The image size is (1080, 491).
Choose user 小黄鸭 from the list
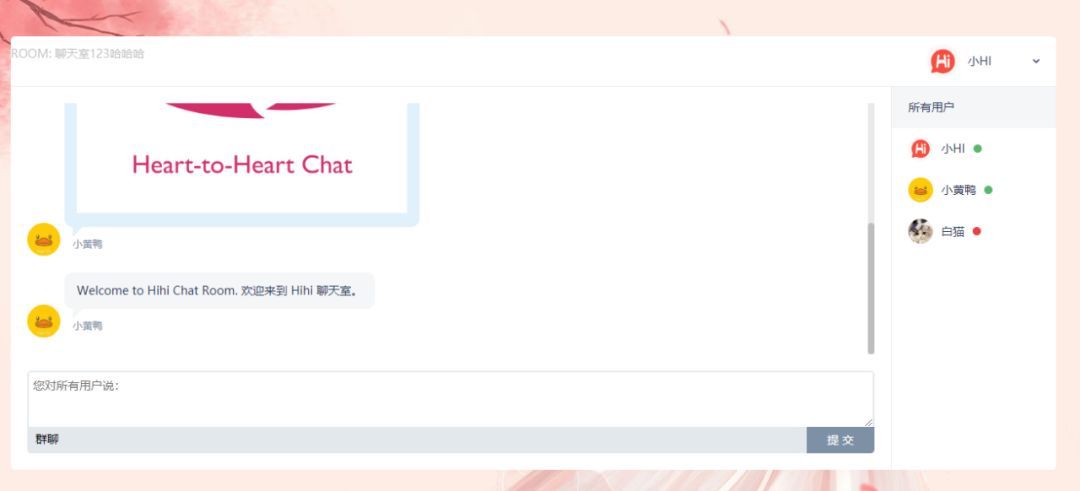coord(958,190)
